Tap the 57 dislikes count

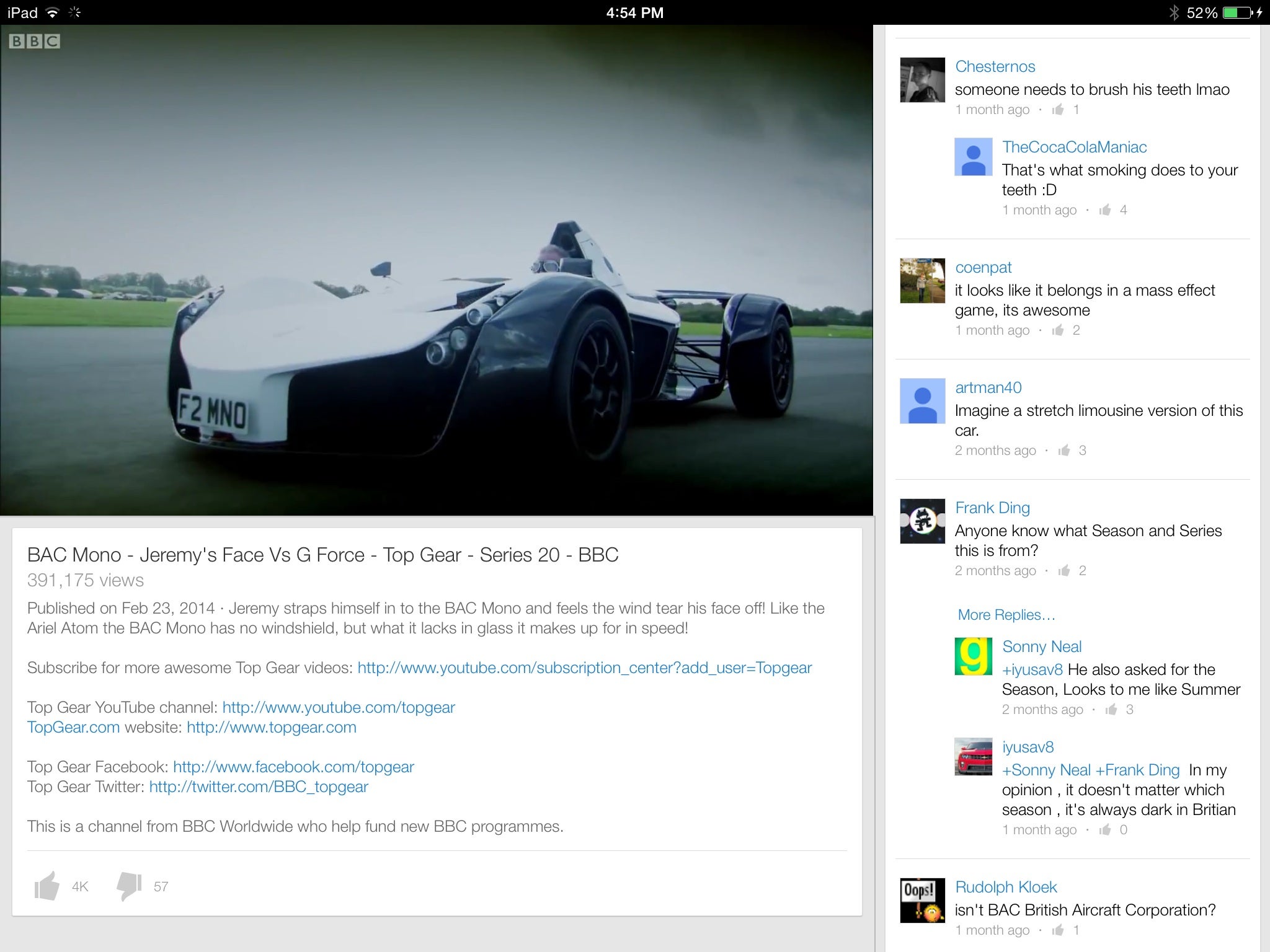(161, 886)
